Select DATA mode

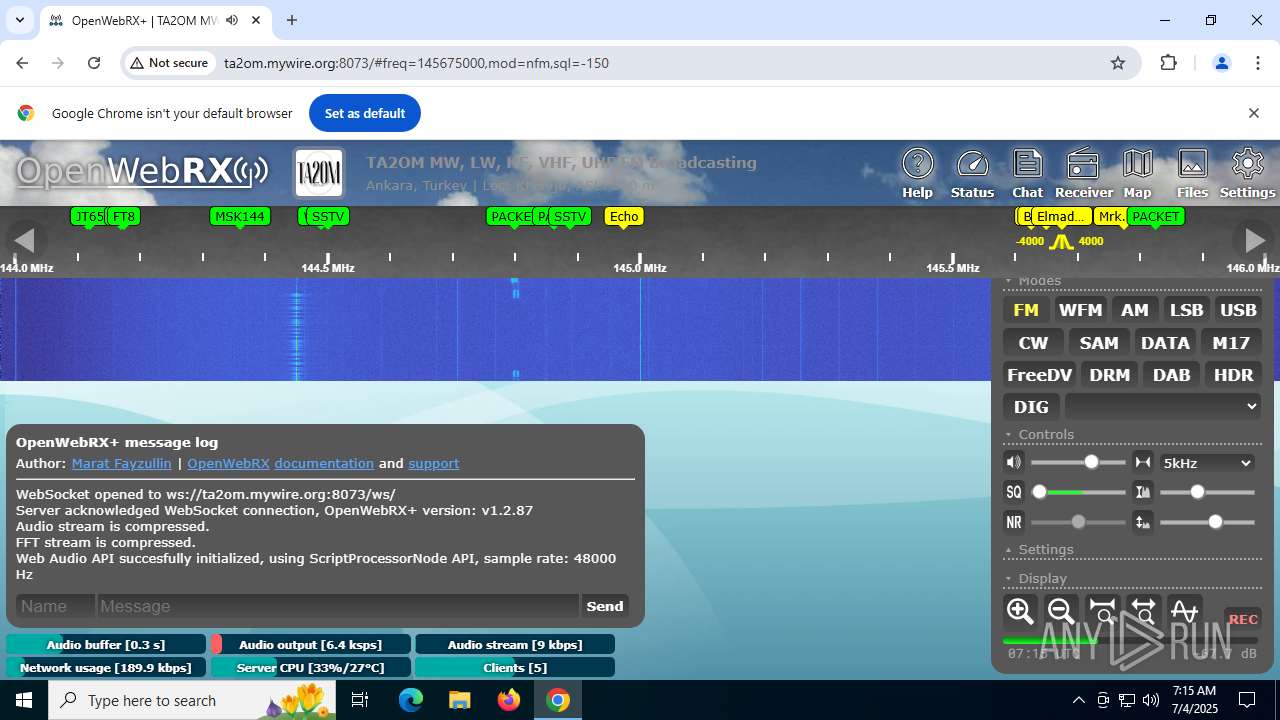pos(1165,343)
